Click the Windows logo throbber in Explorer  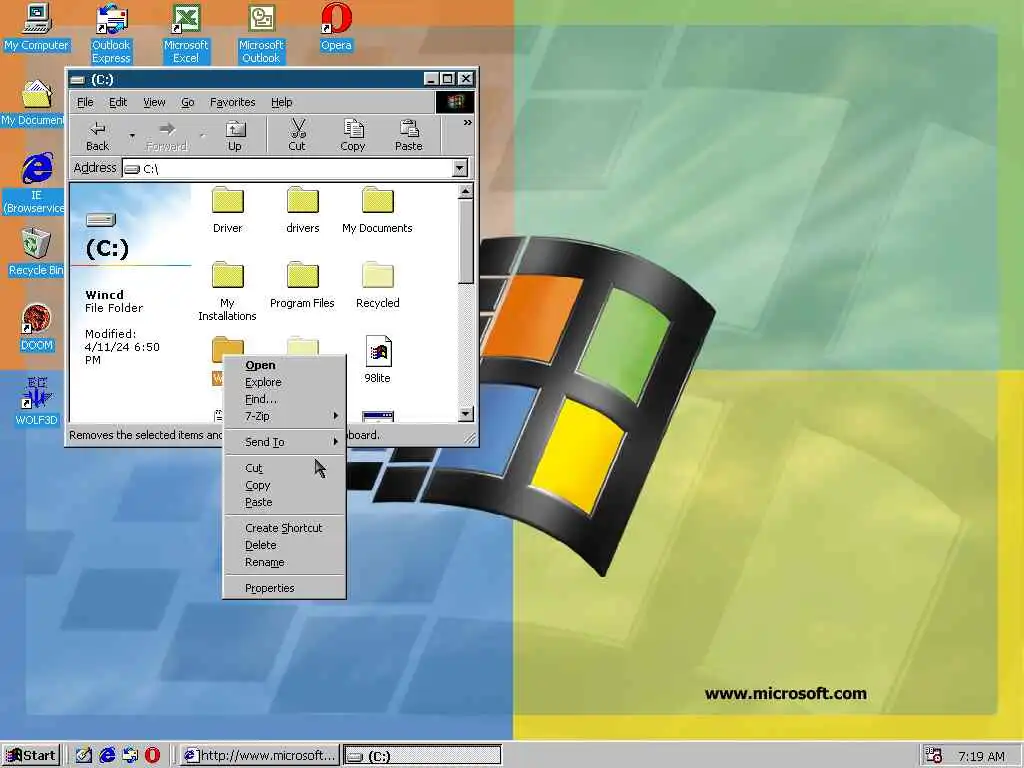(455, 102)
